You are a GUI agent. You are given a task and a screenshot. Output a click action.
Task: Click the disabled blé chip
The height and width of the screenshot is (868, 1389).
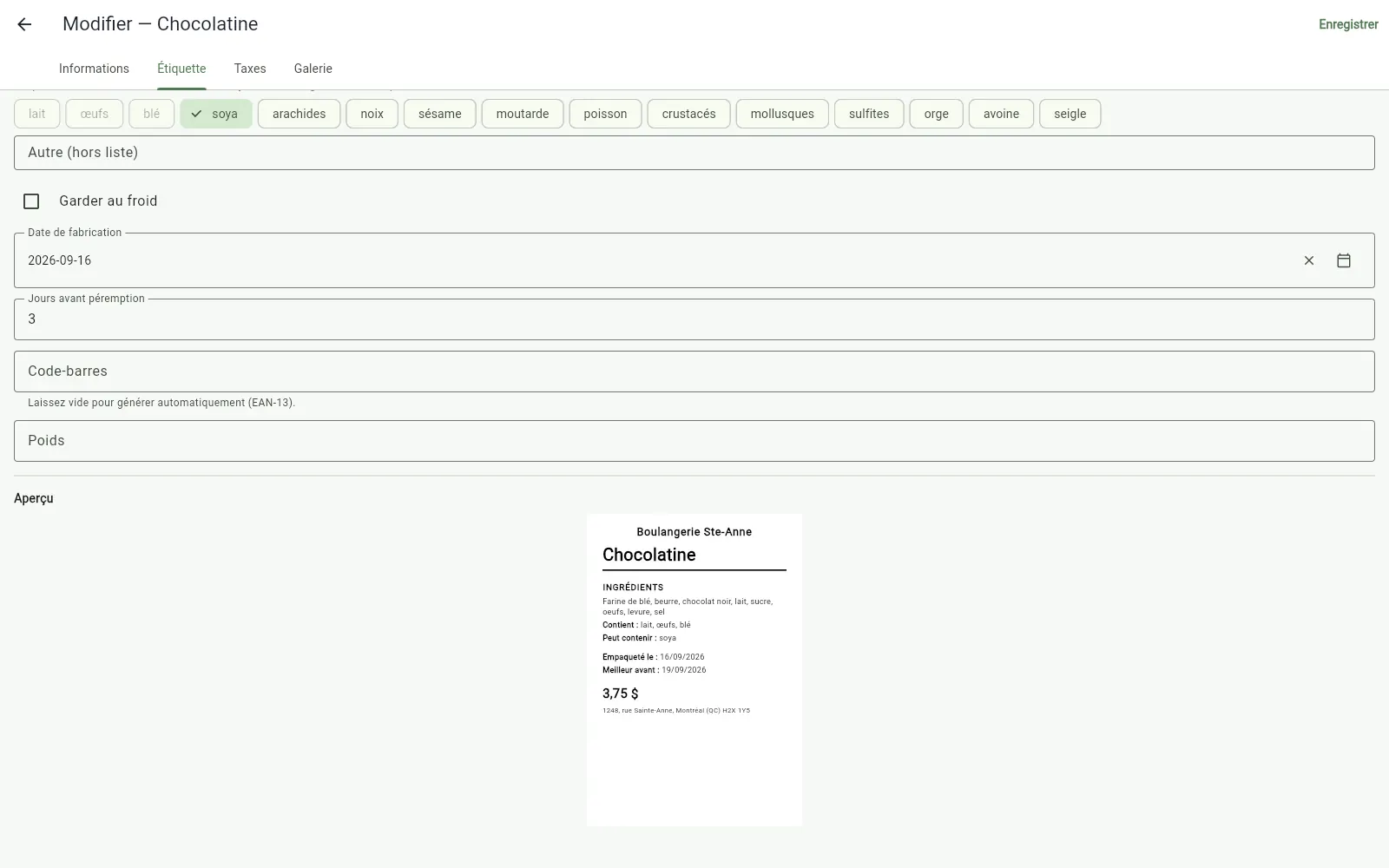click(x=152, y=114)
